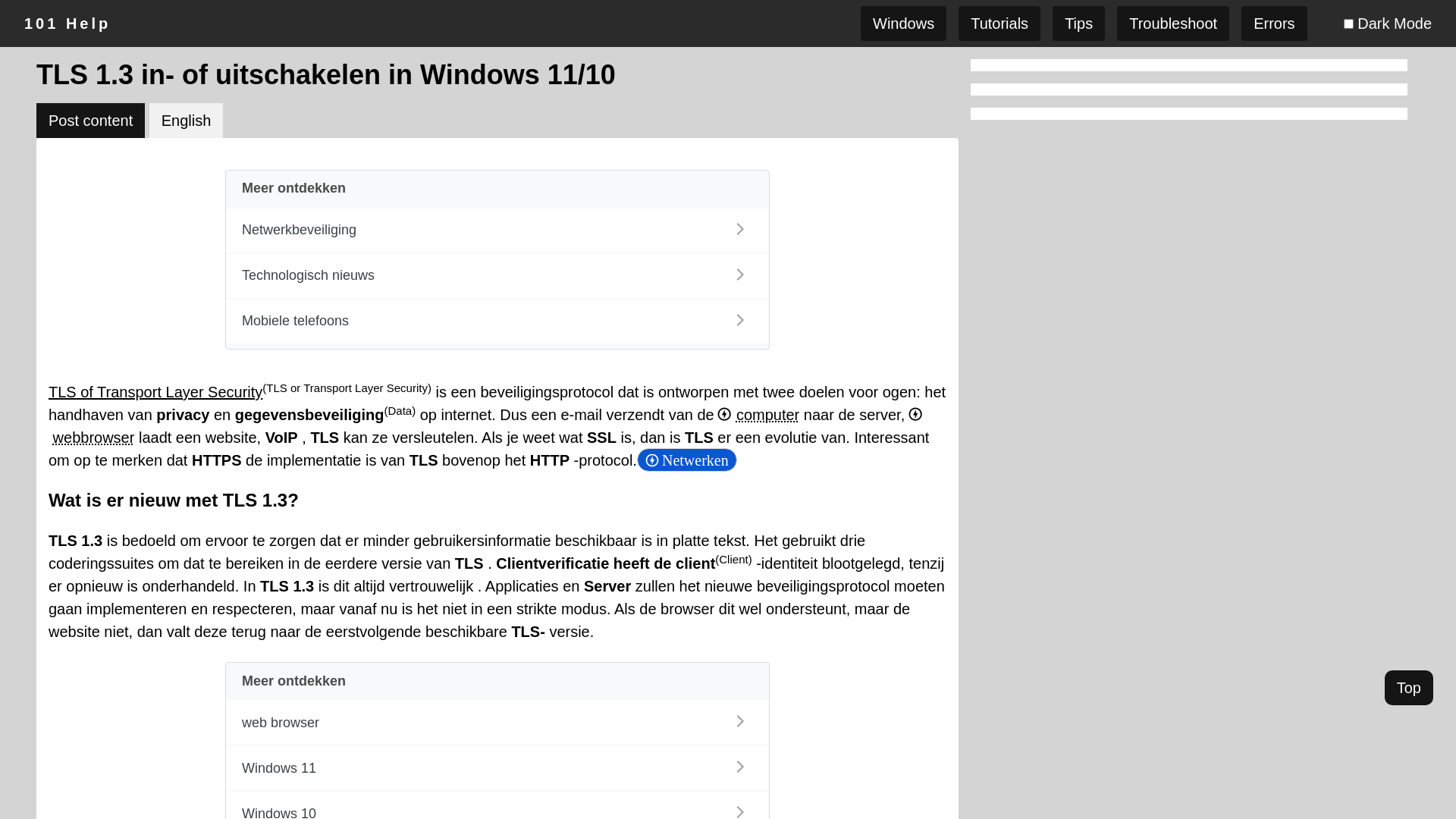
Task: Follow the computer link
Action: pos(767,415)
